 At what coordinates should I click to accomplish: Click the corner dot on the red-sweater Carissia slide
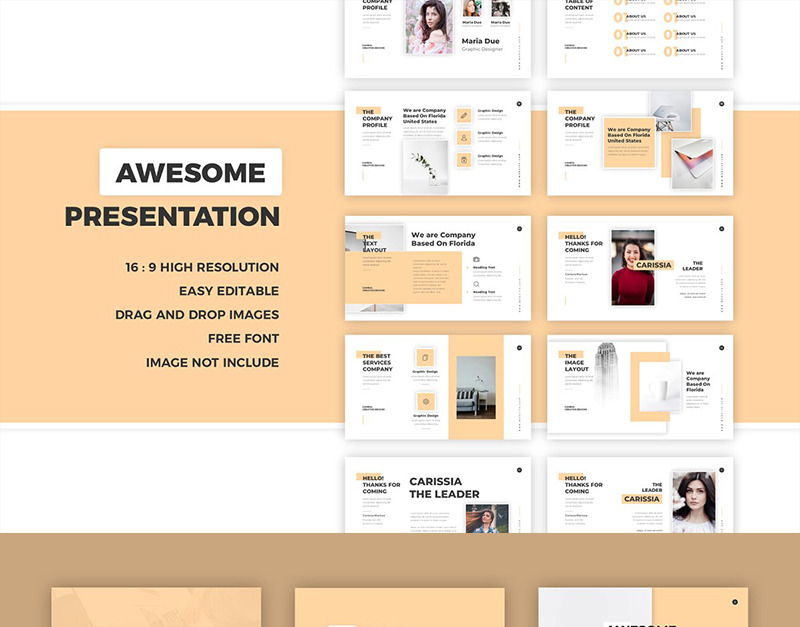coord(721,229)
